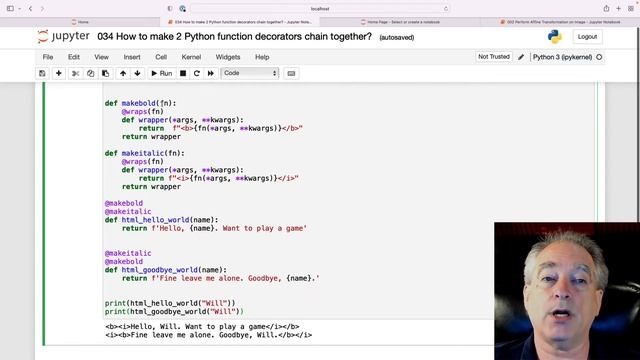Open the Help menu
640x360 pixels.
(262, 57)
